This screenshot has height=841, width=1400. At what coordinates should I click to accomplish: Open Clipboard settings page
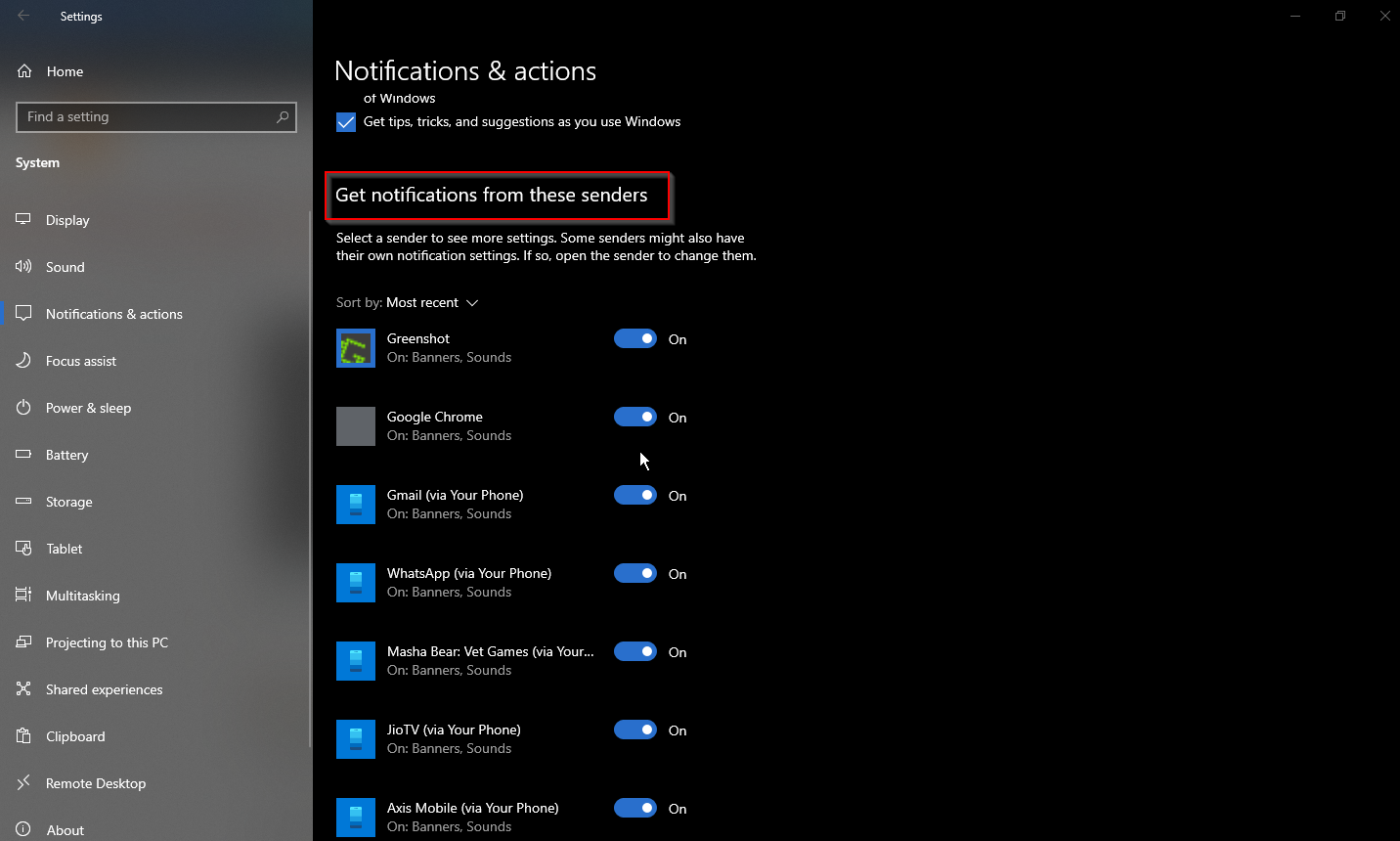click(156, 736)
